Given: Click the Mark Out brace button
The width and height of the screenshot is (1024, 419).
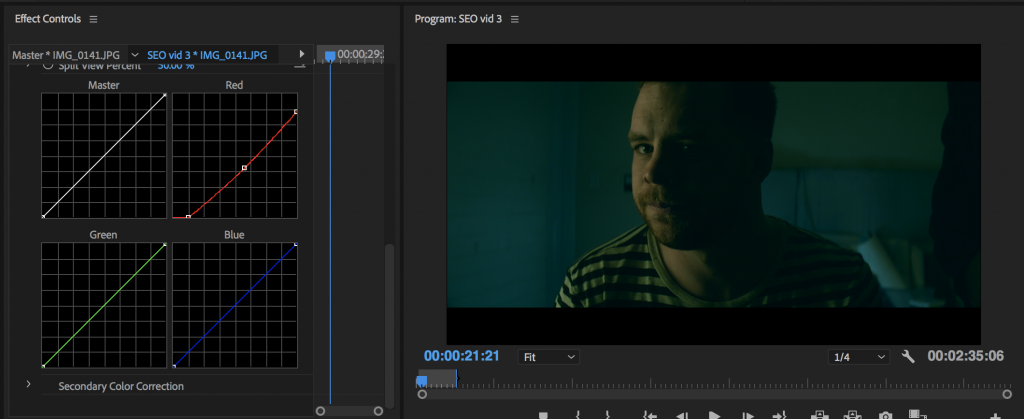Looking at the screenshot, I should 607,415.
